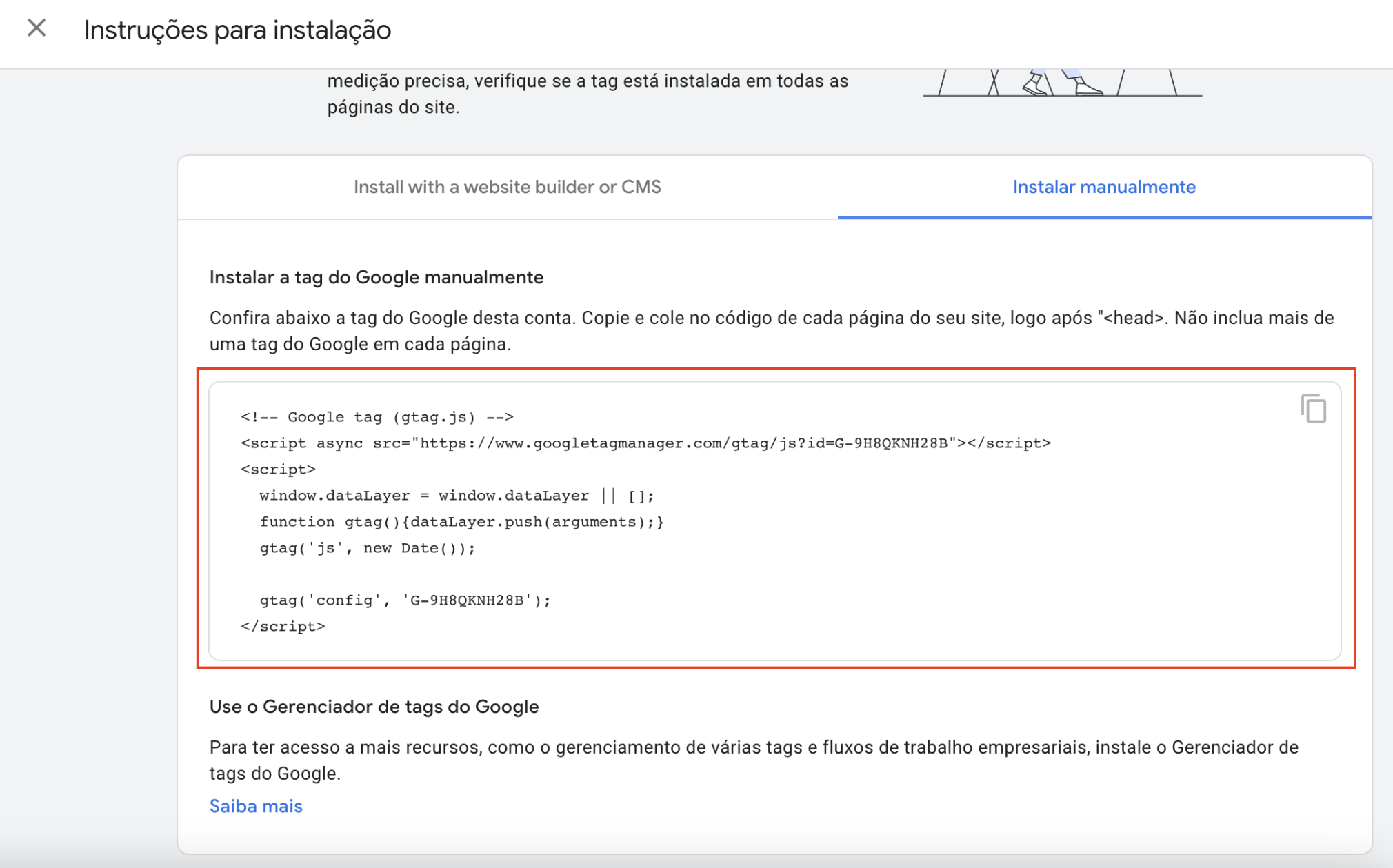
Task: Select the copy-to-clipboard icon in code box
Action: tap(1314, 410)
